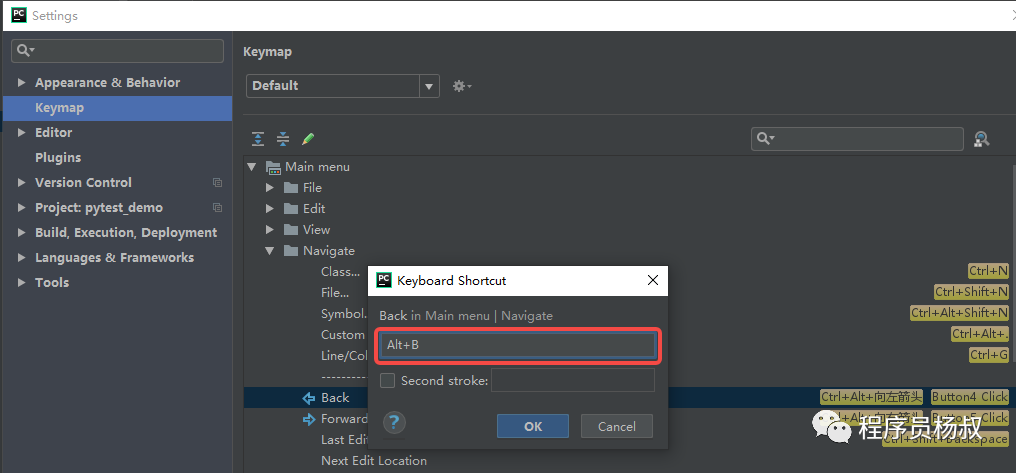Click the Expand All keymap tree icon
Viewport: 1016px width, 473px height.
pos(258,139)
